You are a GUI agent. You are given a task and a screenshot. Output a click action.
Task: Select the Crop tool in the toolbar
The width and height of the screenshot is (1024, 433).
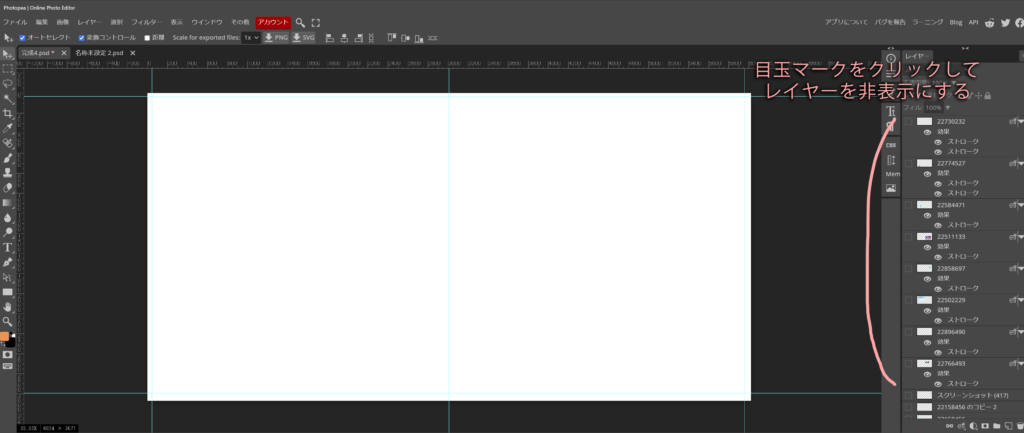[8, 114]
